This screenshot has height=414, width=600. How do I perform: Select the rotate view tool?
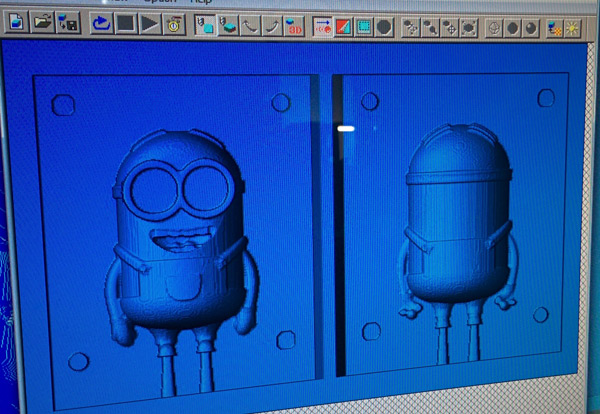tap(411, 28)
